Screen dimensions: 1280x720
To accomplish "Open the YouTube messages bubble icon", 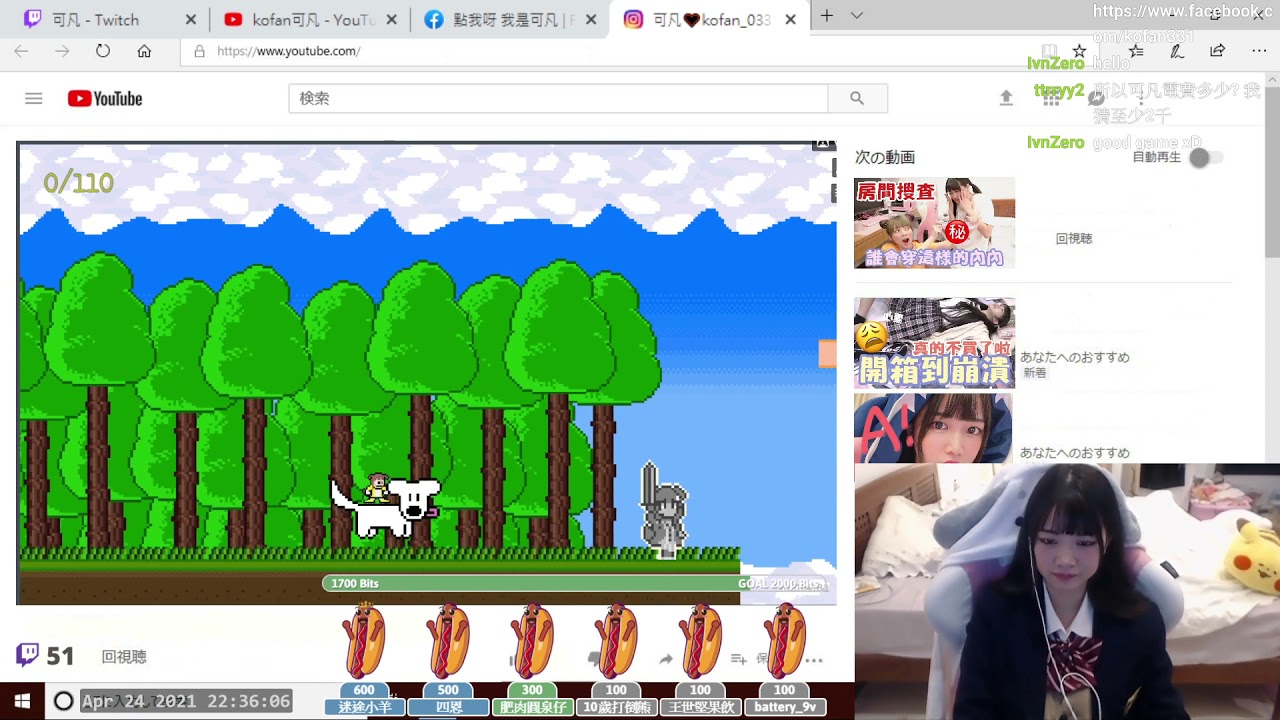I will pos(1096,98).
